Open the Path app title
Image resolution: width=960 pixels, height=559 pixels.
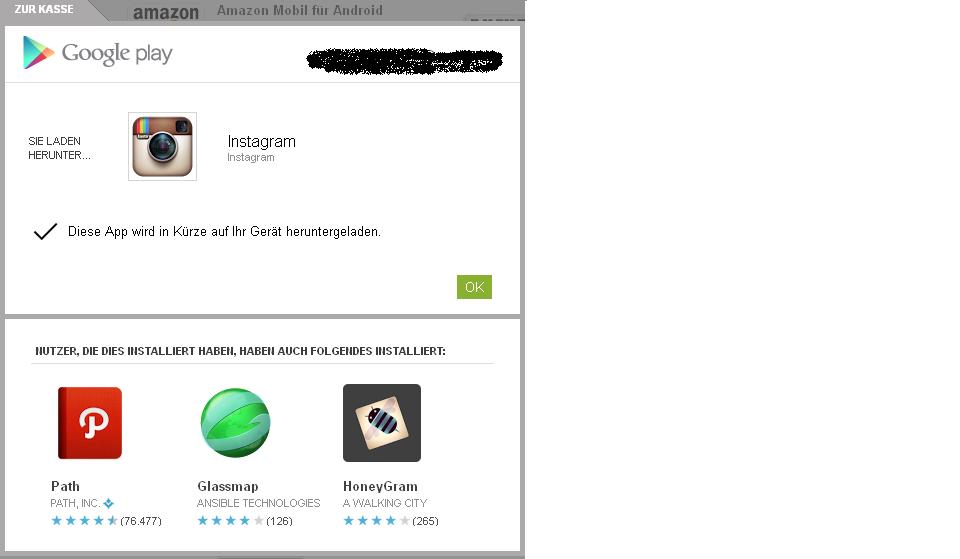(66, 486)
